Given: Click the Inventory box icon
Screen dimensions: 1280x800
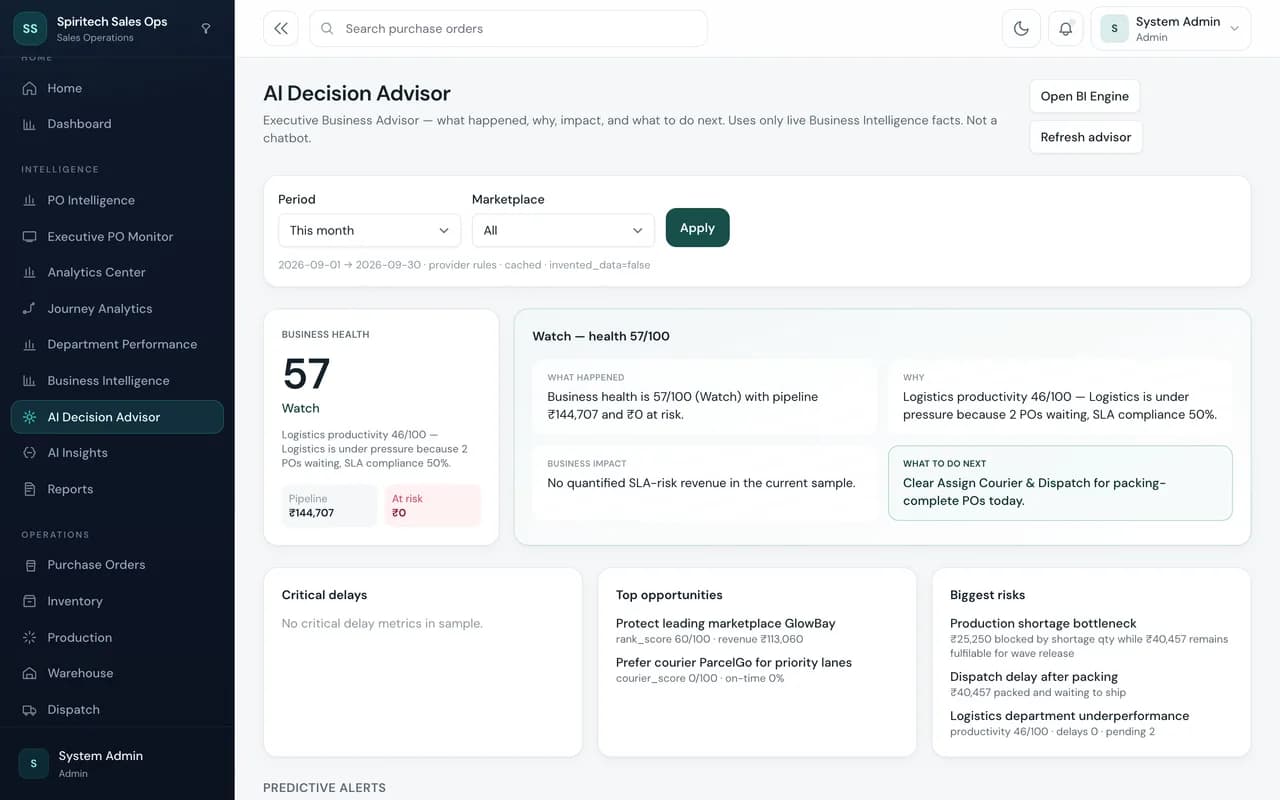Looking at the screenshot, I should (29, 601).
